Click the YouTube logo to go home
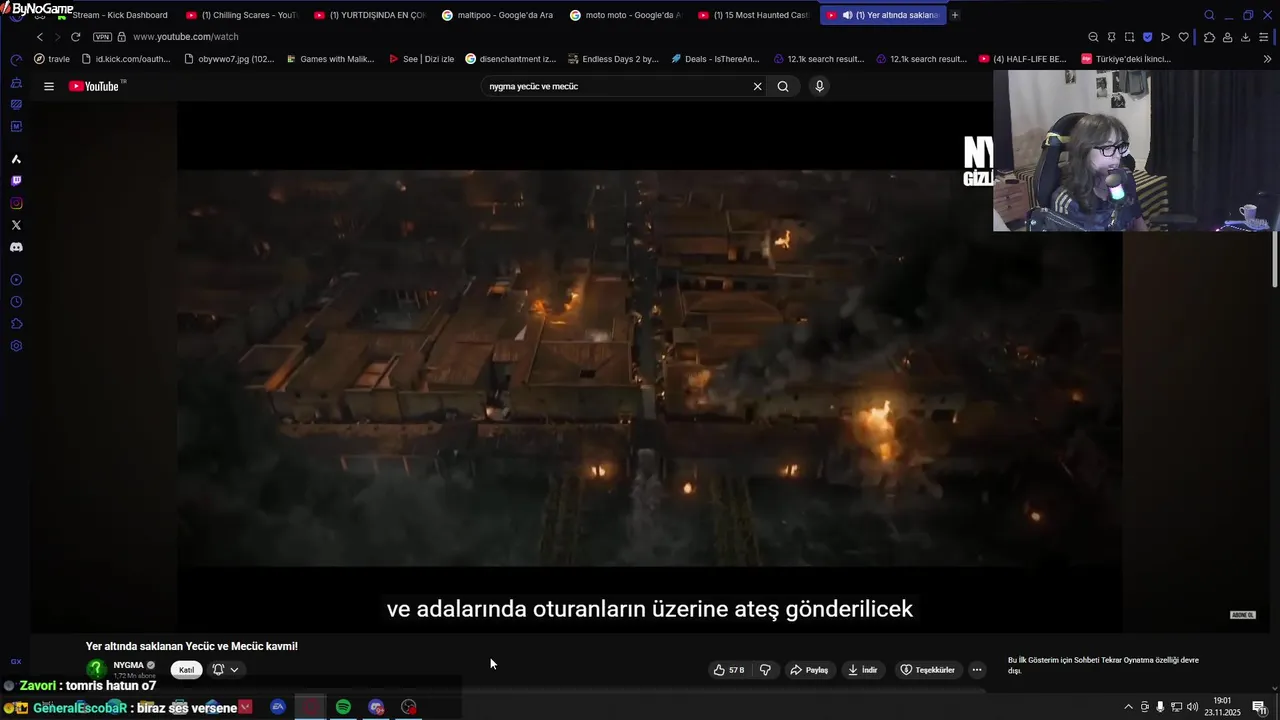Image resolution: width=1280 pixels, height=720 pixels. click(x=94, y=86)
